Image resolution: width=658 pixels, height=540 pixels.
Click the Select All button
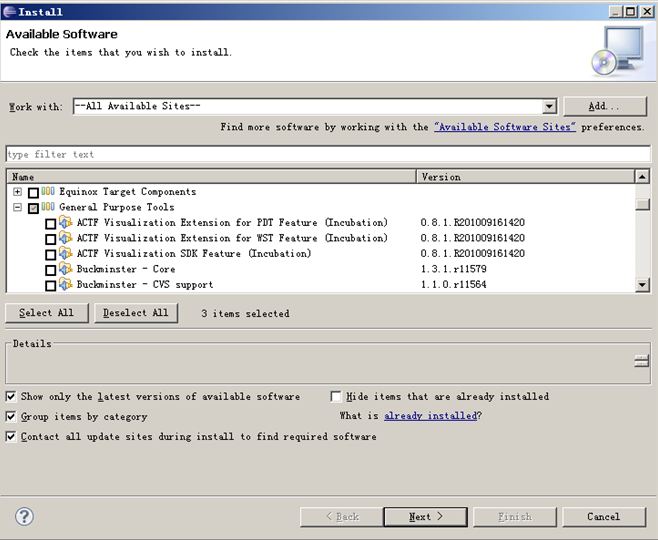pos(47,313)
